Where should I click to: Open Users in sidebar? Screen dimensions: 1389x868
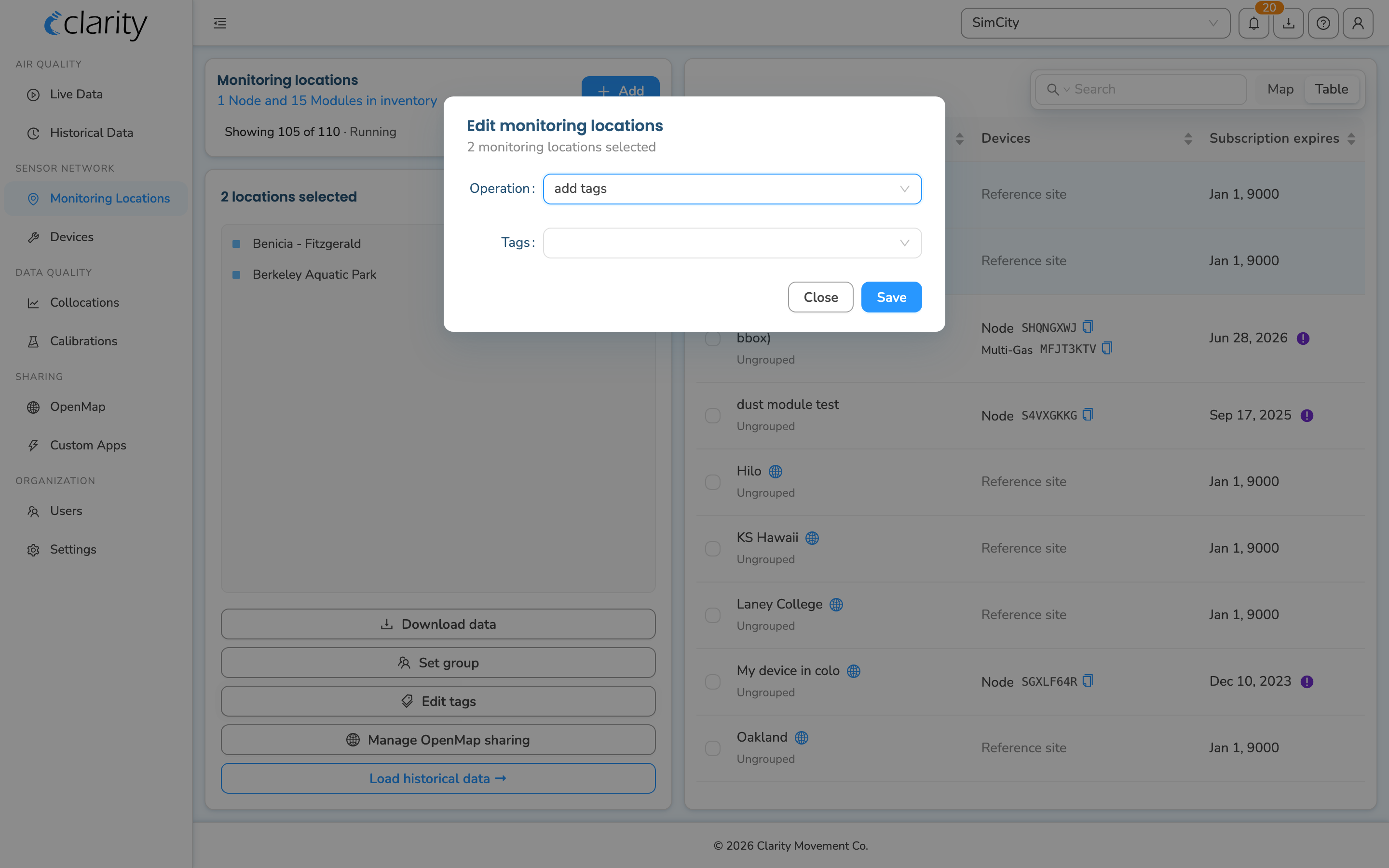click(x=96, y=511)
